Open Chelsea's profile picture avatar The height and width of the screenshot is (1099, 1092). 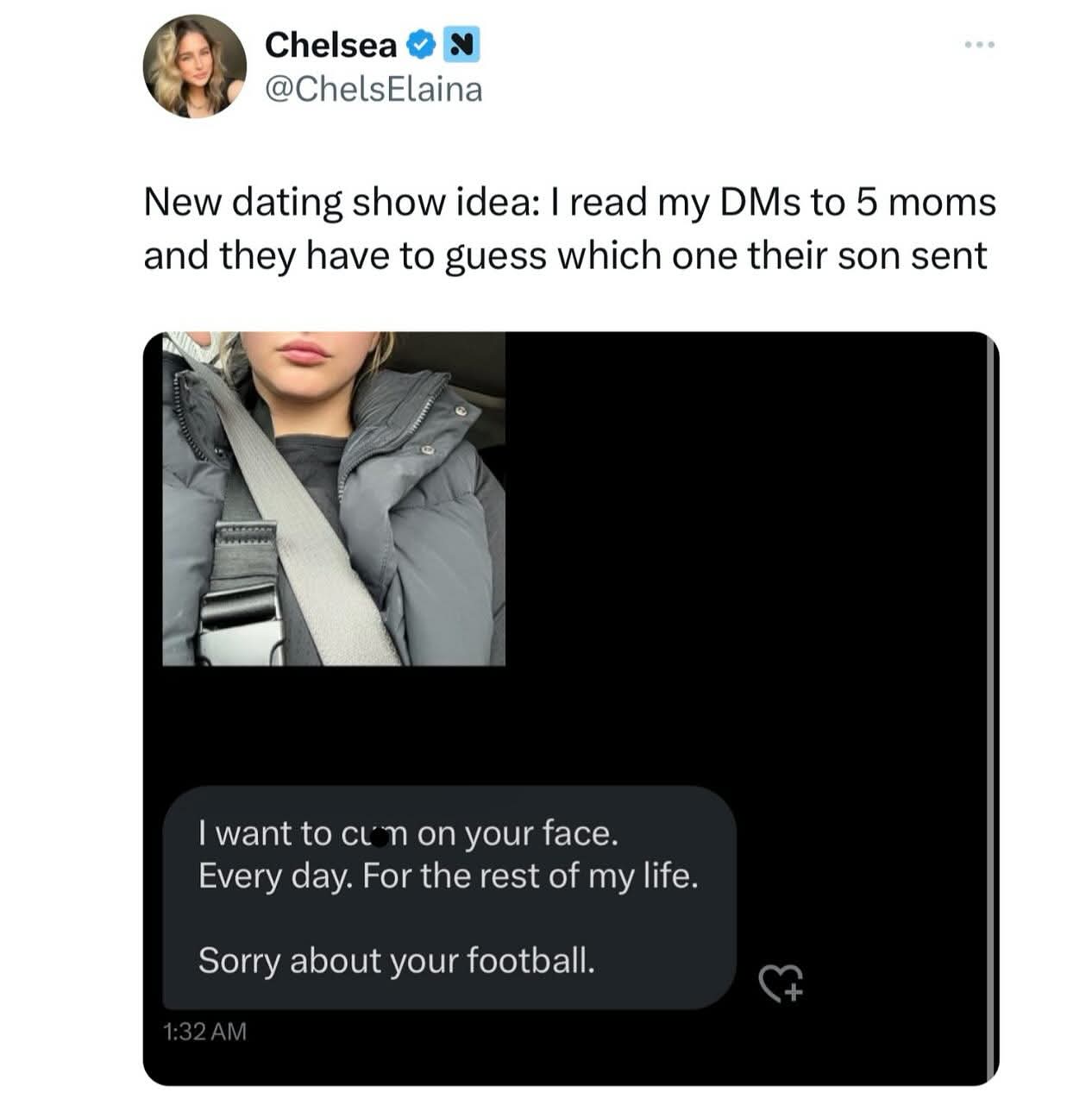pos(195,66)
